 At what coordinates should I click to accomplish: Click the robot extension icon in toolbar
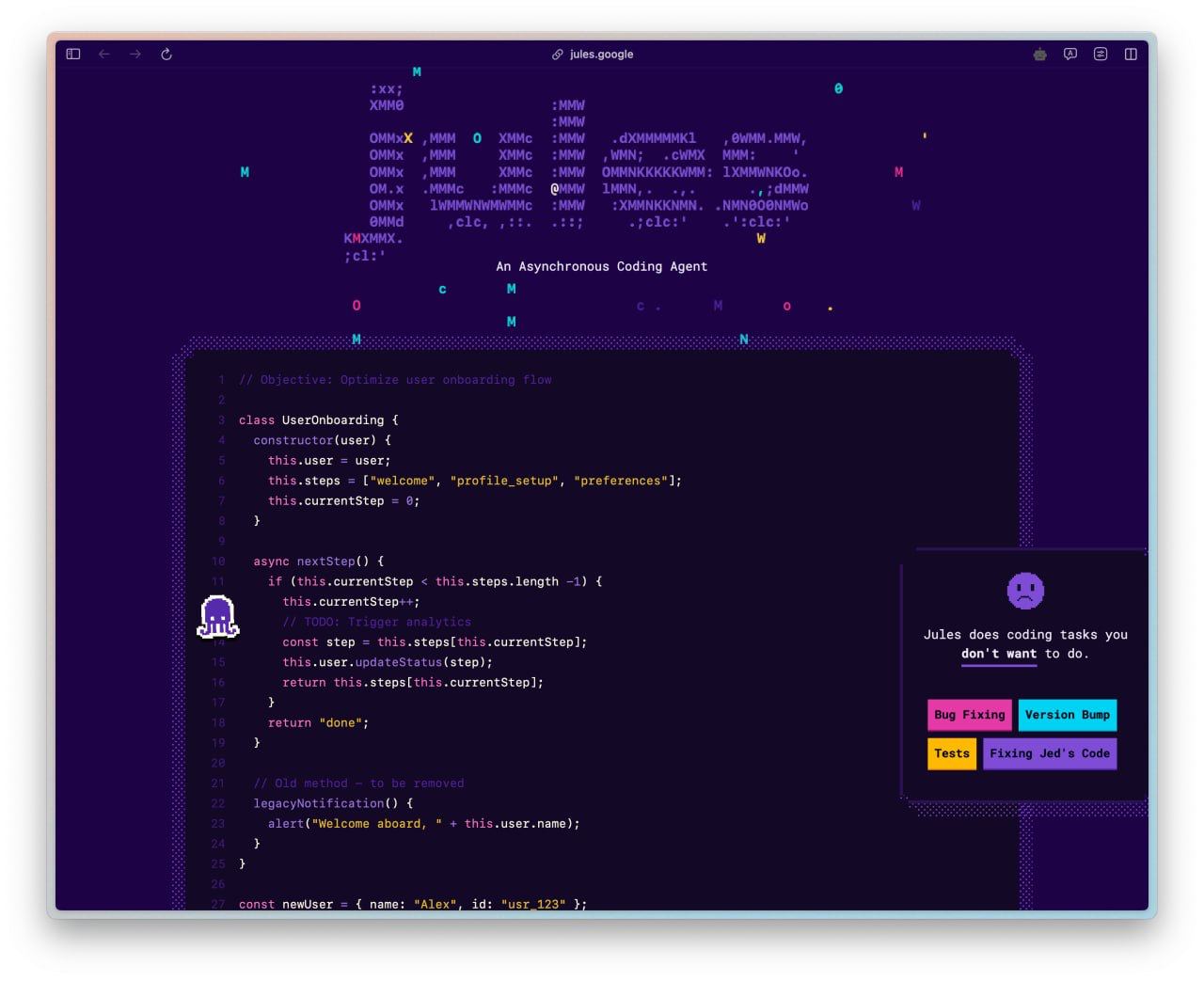(x=1039, y=55)
